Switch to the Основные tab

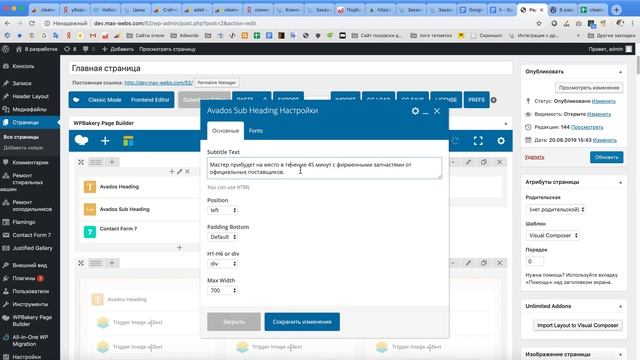tap(225, 131)
